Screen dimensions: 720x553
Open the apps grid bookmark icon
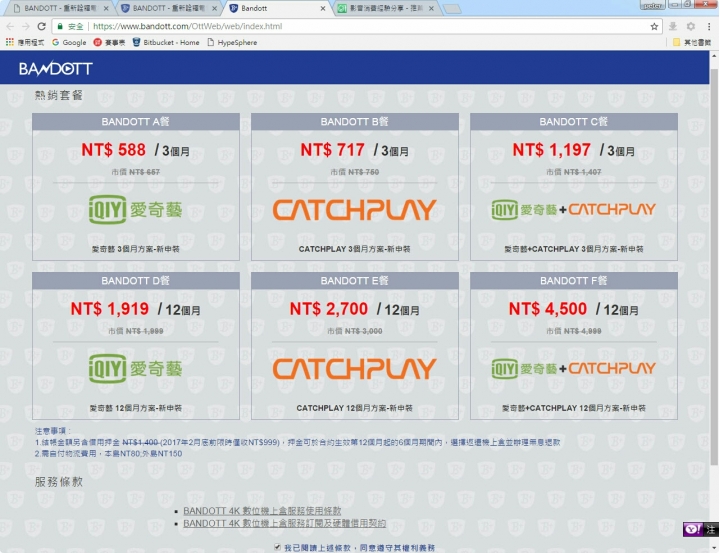[x=10, y=42]
